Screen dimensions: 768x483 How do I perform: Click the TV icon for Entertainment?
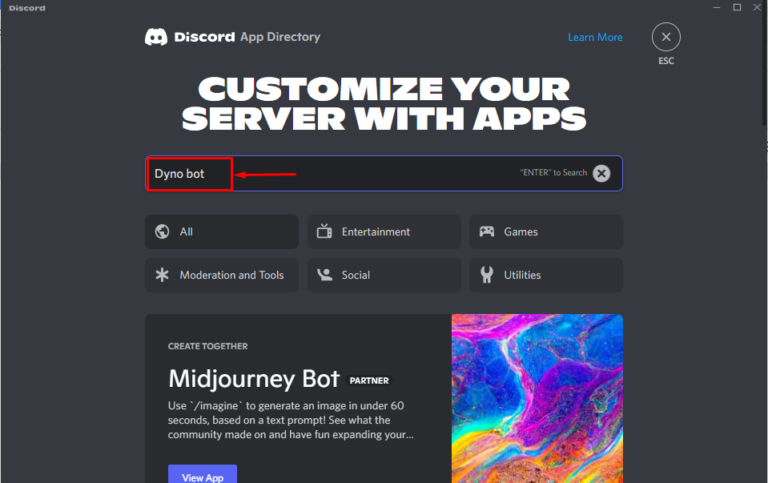tap(324, 231)
